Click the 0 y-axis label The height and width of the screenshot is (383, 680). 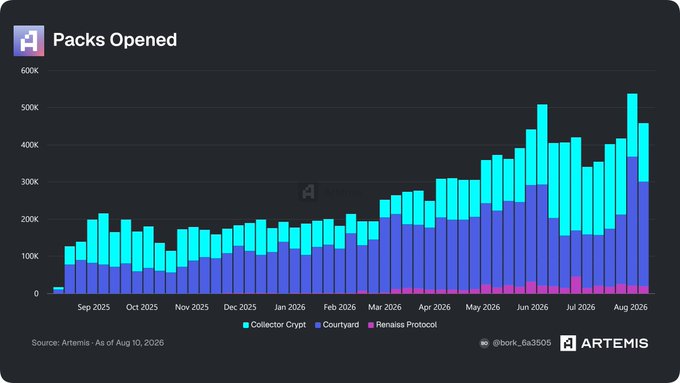(x=36, y=294)
